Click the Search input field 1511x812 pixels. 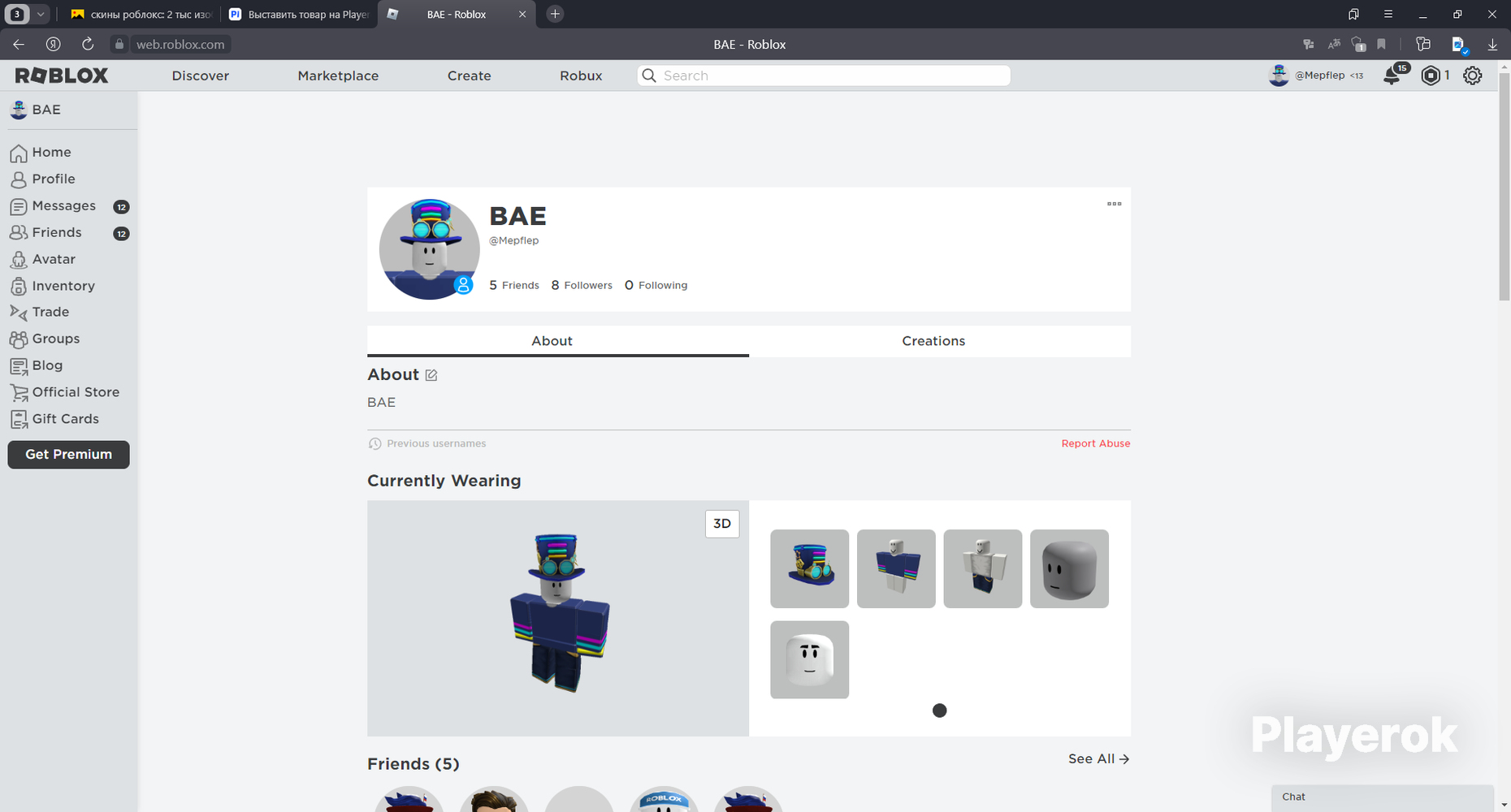pos(824,76)
